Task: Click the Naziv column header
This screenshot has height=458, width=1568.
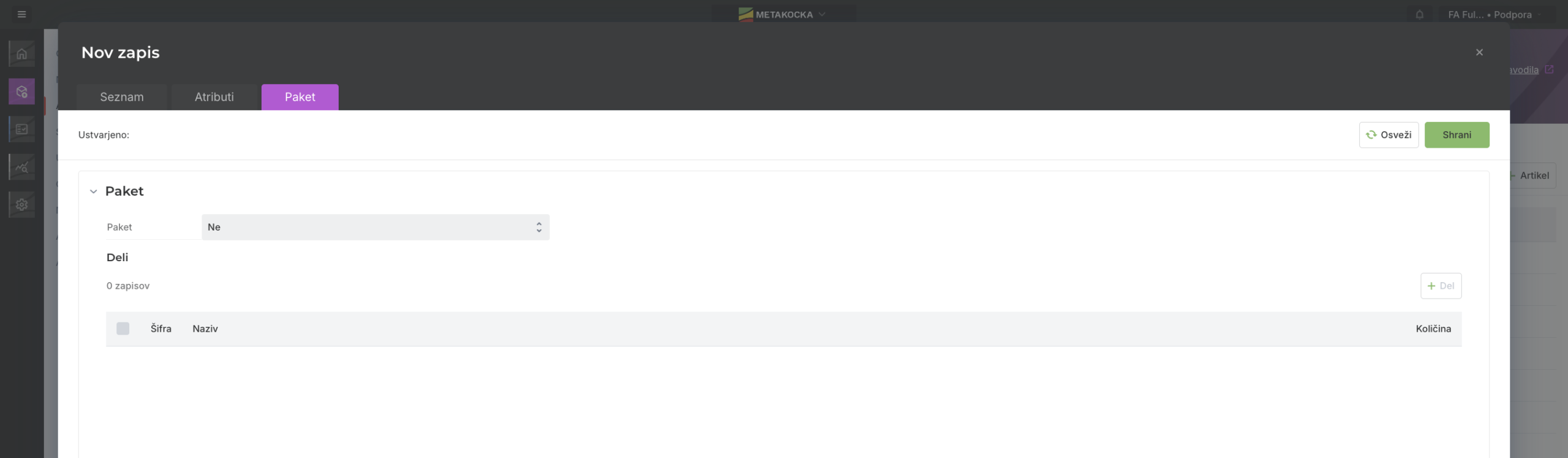Action: (205, 329)
